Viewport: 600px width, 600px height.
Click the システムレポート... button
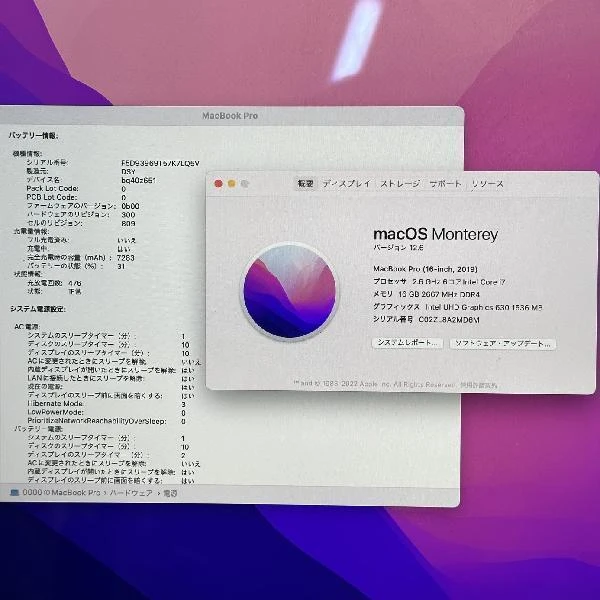point(408,342)
